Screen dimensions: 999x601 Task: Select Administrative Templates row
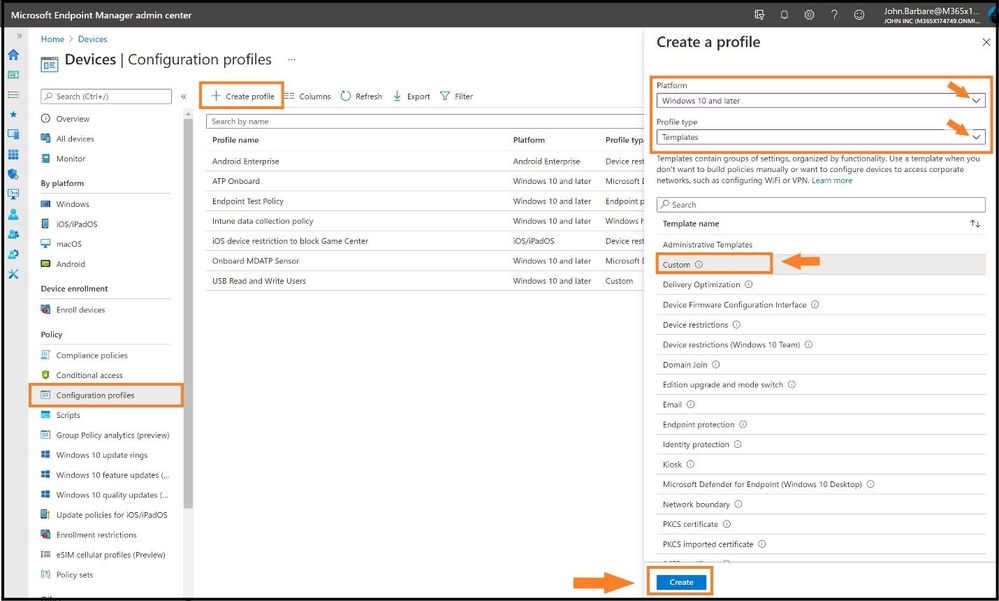[821, 245]
